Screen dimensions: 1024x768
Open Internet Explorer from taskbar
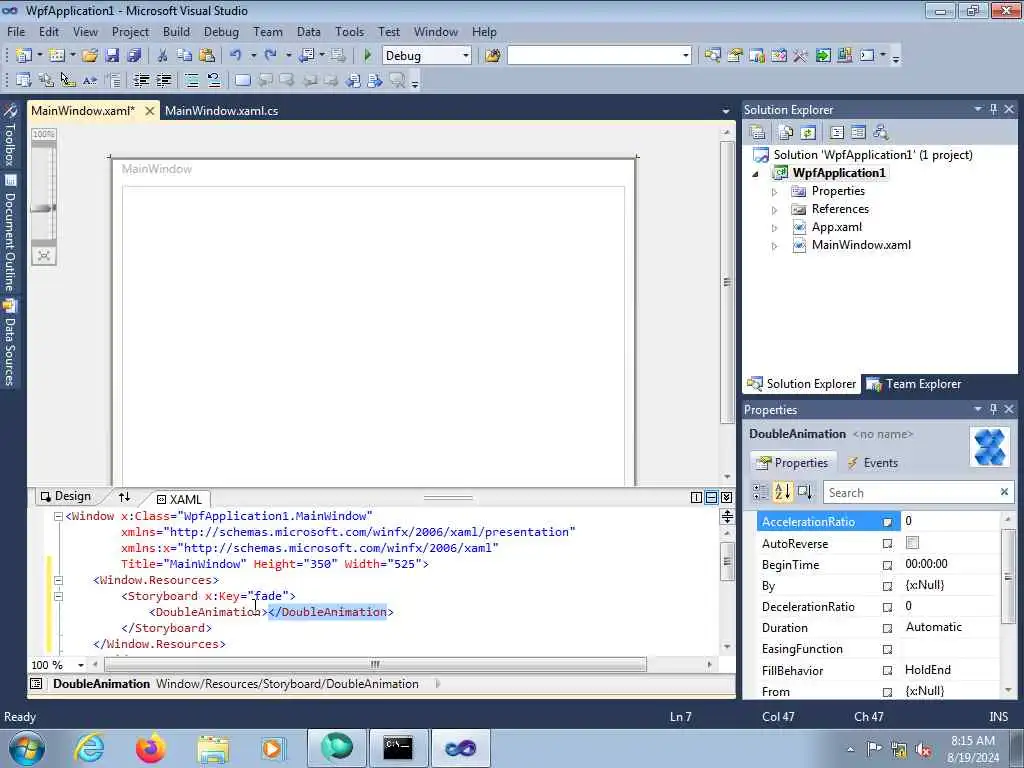pyautogui.click(x=89, y=748)
